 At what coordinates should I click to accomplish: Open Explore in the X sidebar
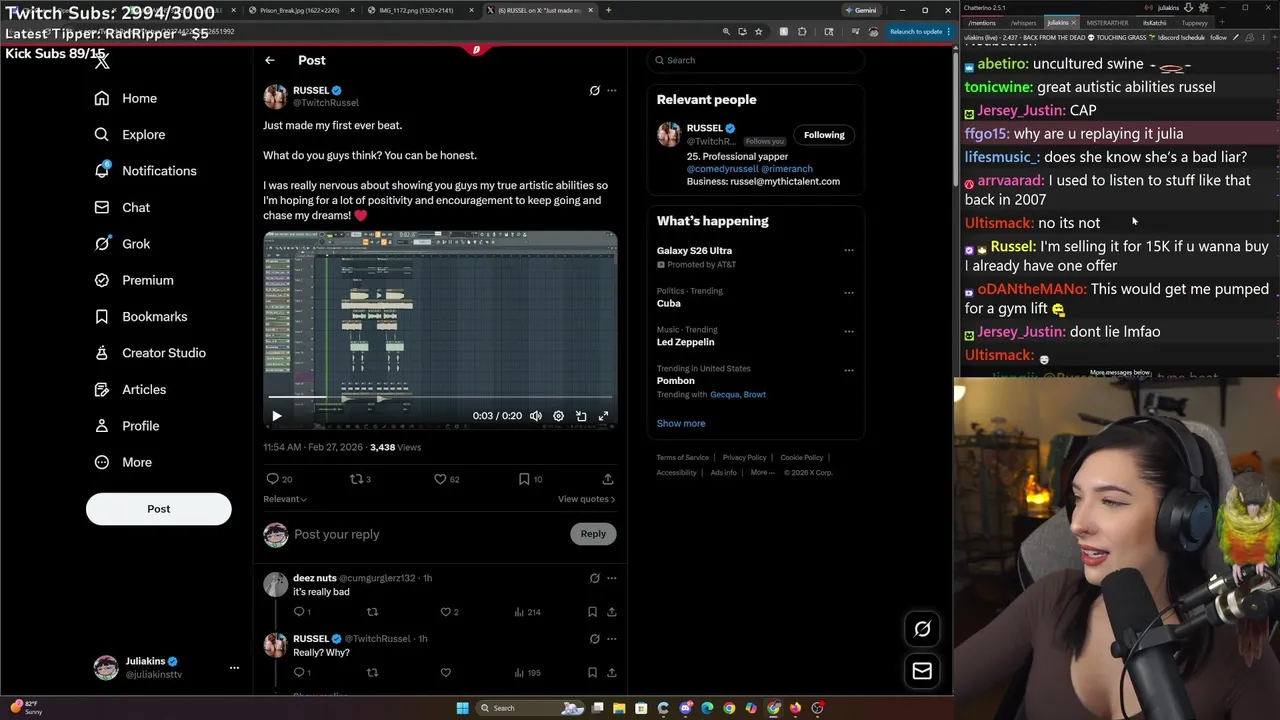[130, 134]
